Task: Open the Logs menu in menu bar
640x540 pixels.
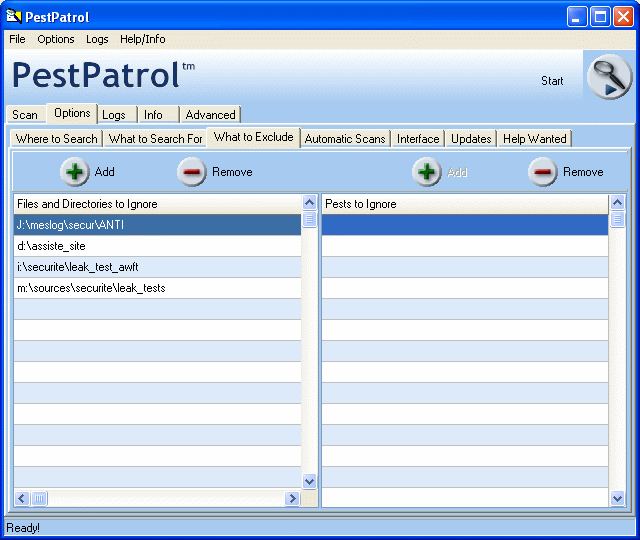Action: [x=97, y=39]
